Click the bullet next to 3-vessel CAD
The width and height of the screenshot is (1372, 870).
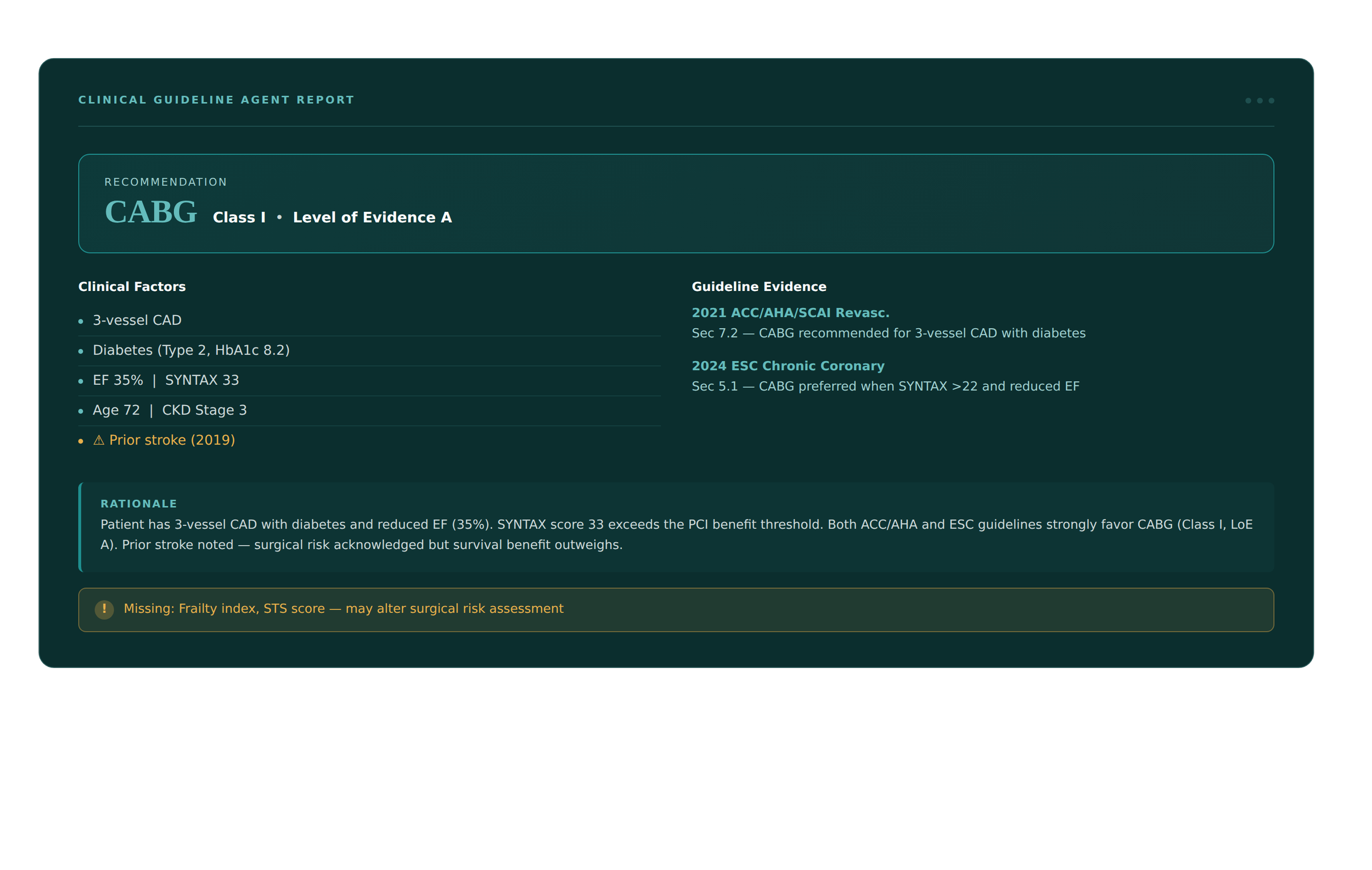[80, 321]
